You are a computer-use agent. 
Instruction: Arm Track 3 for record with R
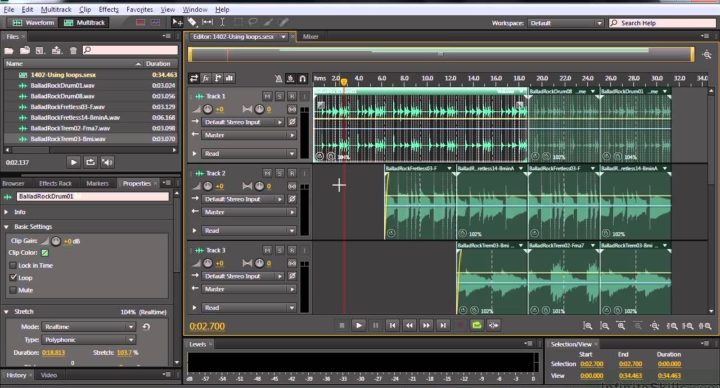(x=292, y=250)
